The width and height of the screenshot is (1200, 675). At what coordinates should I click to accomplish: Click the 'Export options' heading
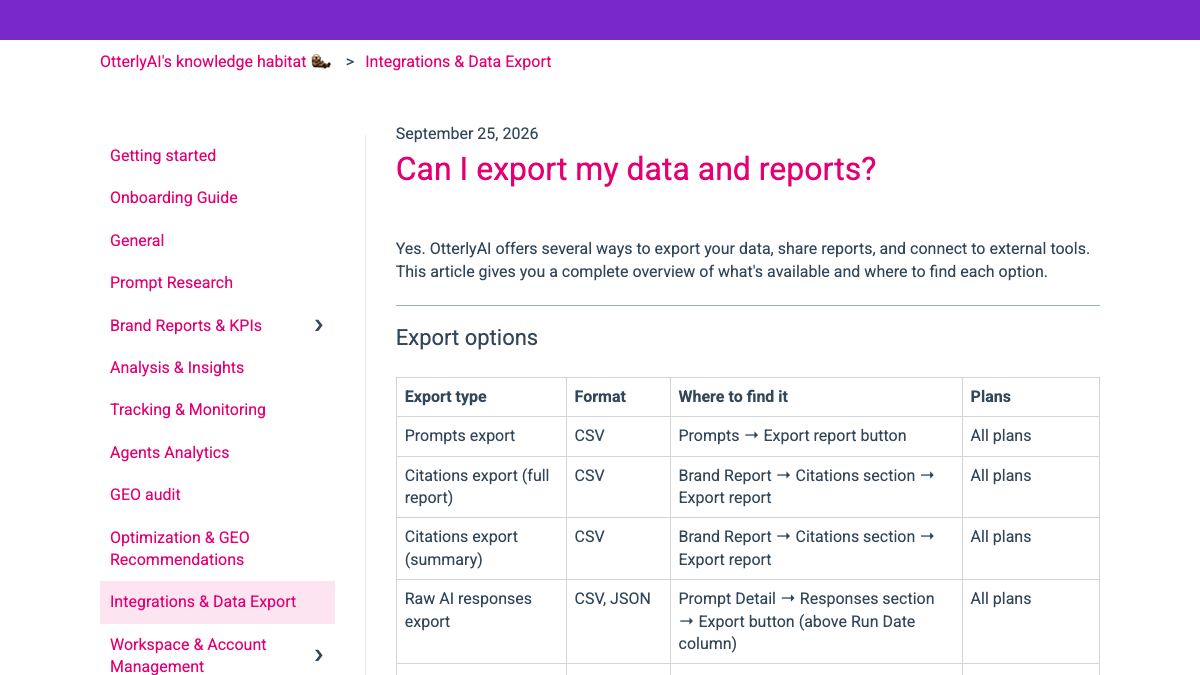pyautogui.click(x=467, y=338)
